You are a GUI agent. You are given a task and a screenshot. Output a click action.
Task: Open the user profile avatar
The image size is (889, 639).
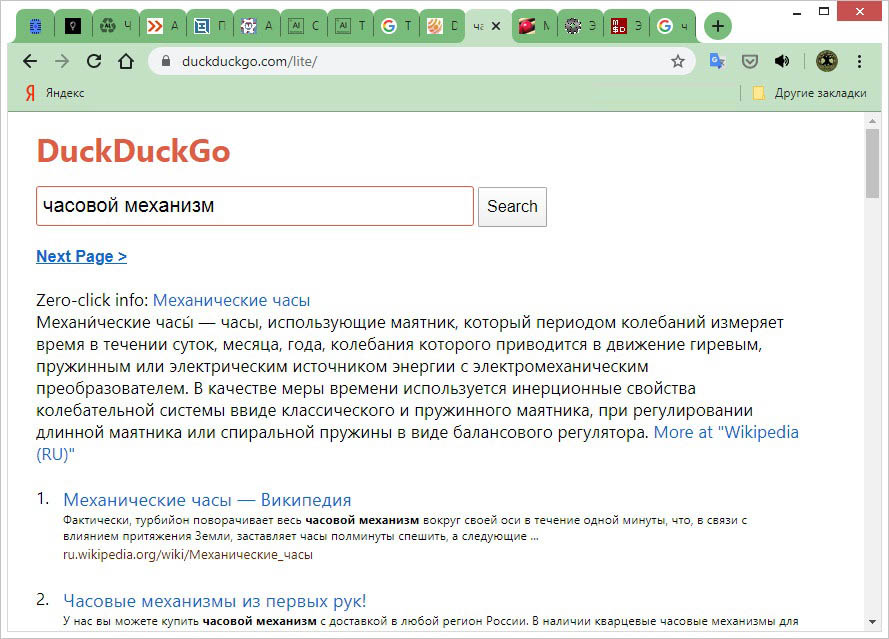tap(827, 61)
